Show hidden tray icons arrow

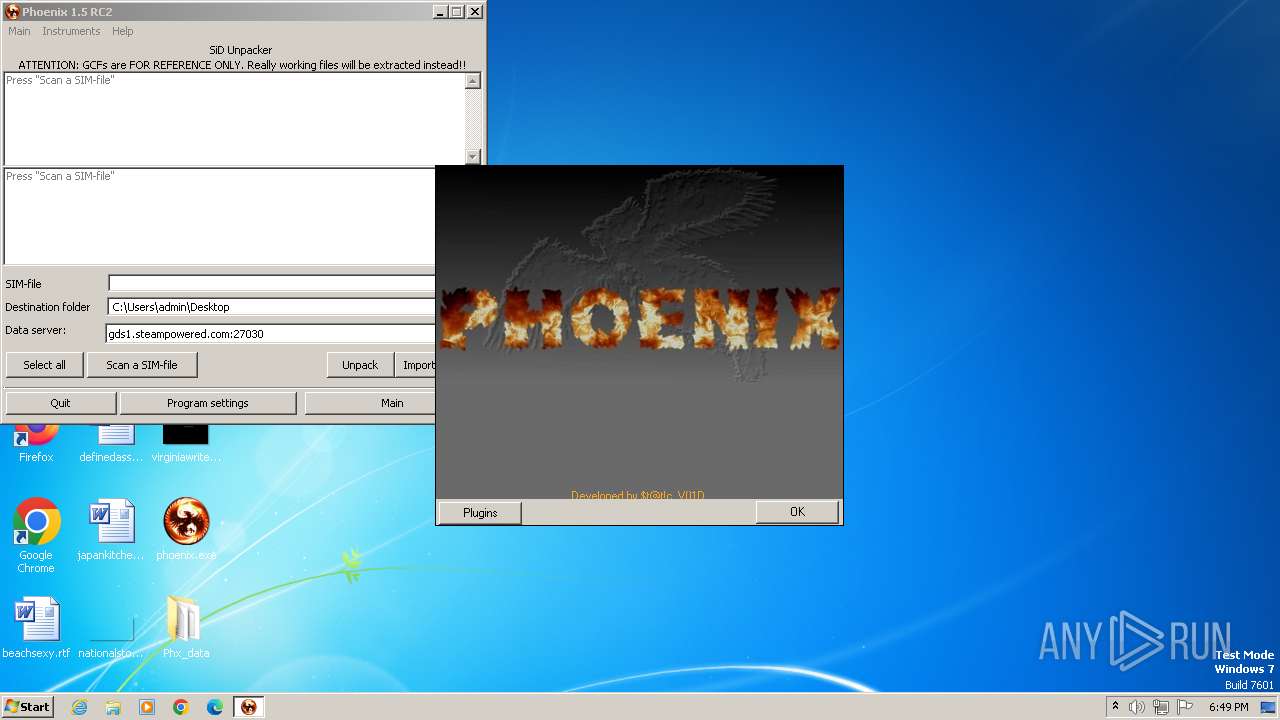1115,706
